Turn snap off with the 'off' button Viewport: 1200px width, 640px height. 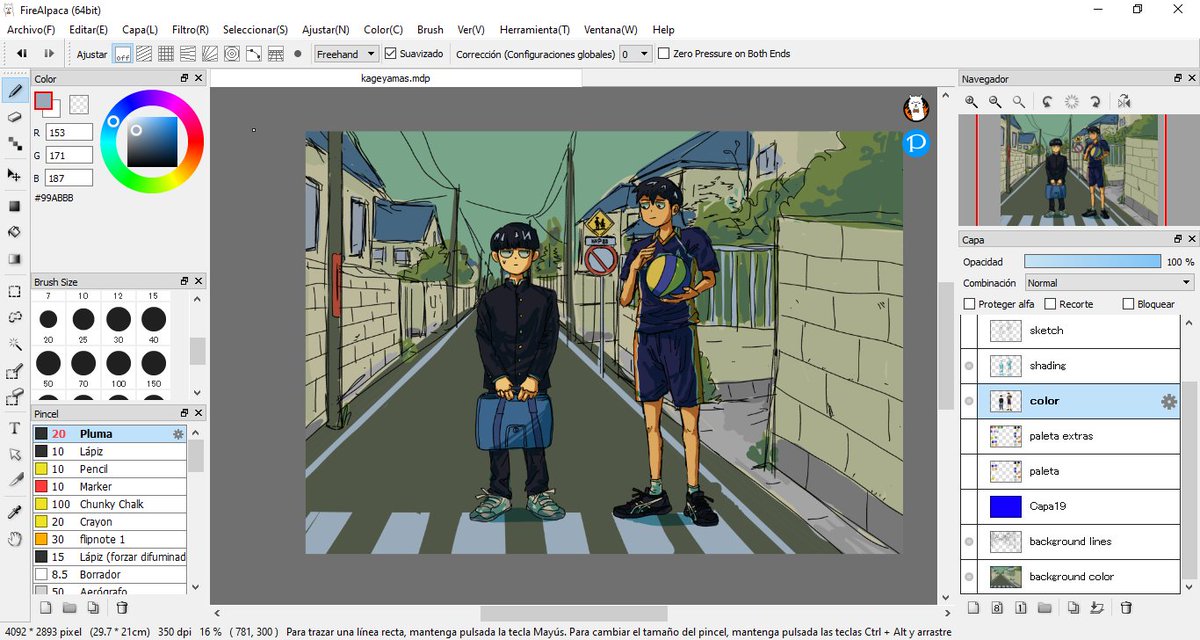(x=122, y=54)
